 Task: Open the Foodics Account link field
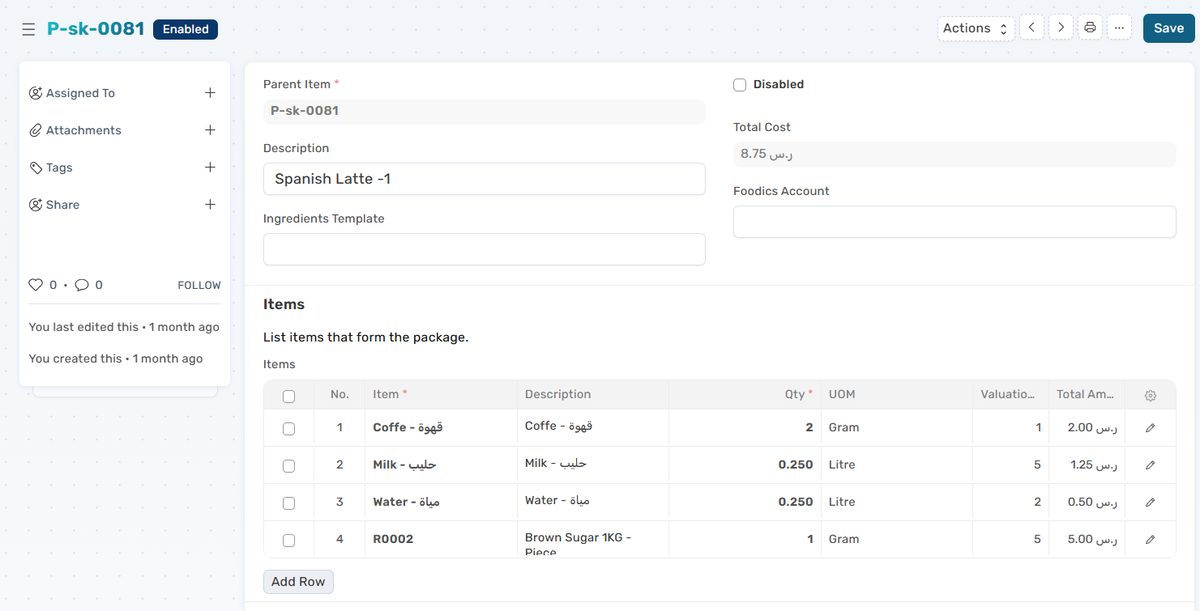pos(954,222)
